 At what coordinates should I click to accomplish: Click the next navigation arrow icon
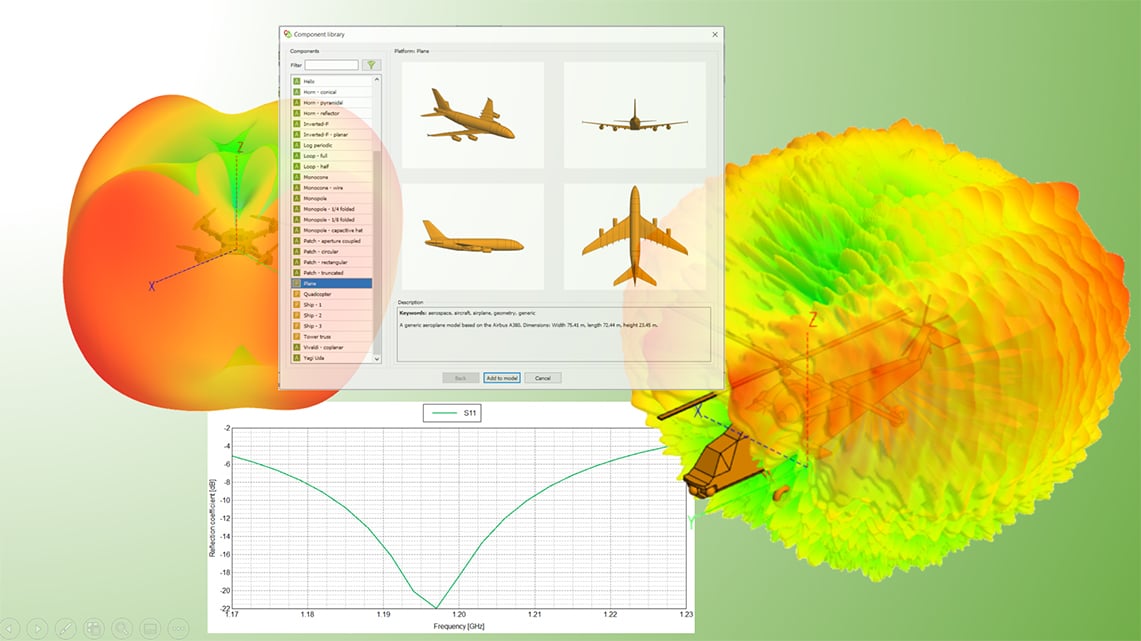(38, 627)
